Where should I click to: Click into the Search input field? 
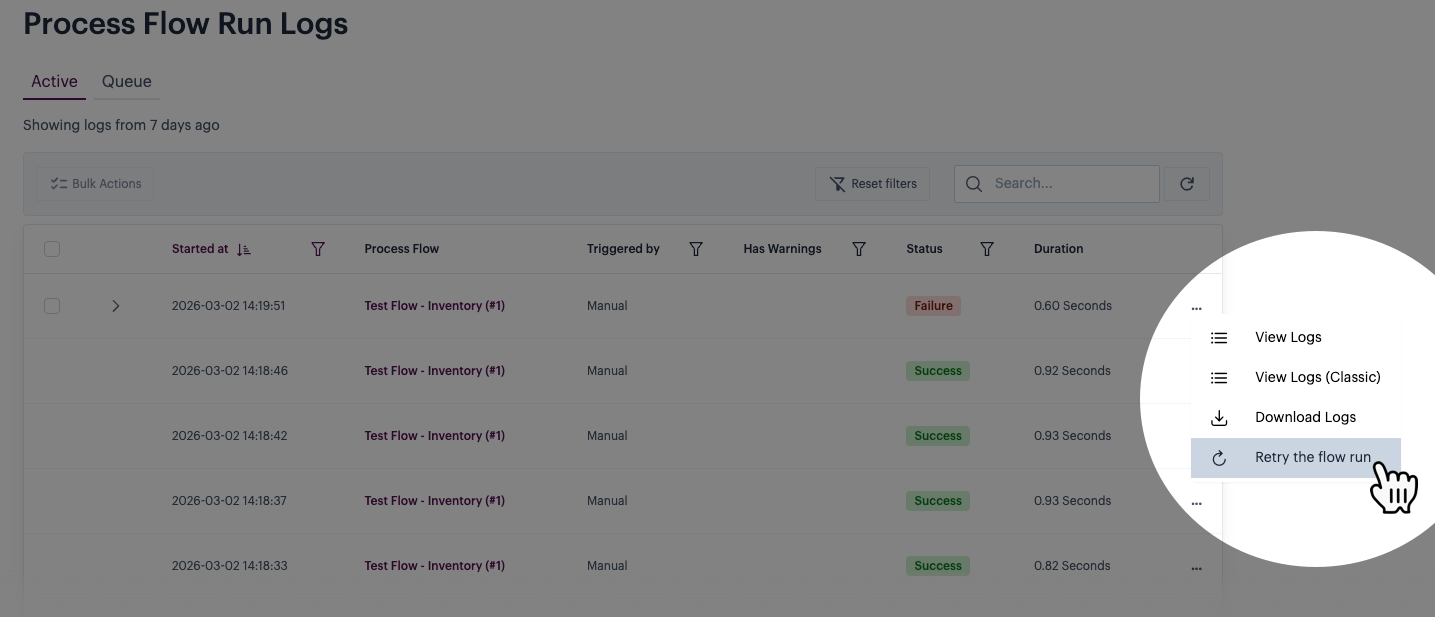pyautogui.click(x=1070, y=184)
